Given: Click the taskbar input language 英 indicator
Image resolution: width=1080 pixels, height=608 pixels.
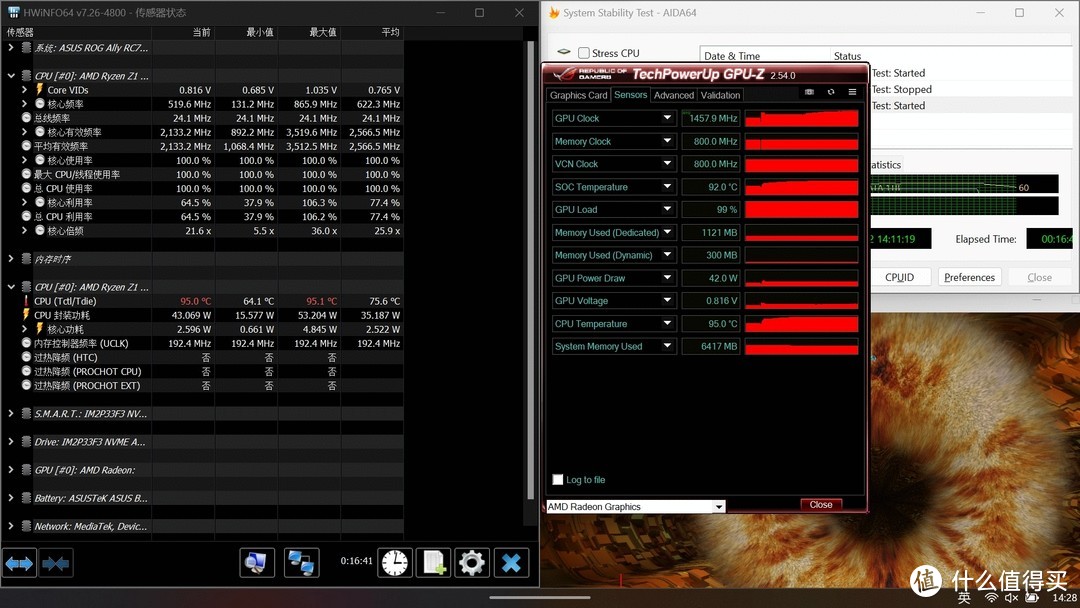Looking at the screenshot, I should tap(964, 598).
